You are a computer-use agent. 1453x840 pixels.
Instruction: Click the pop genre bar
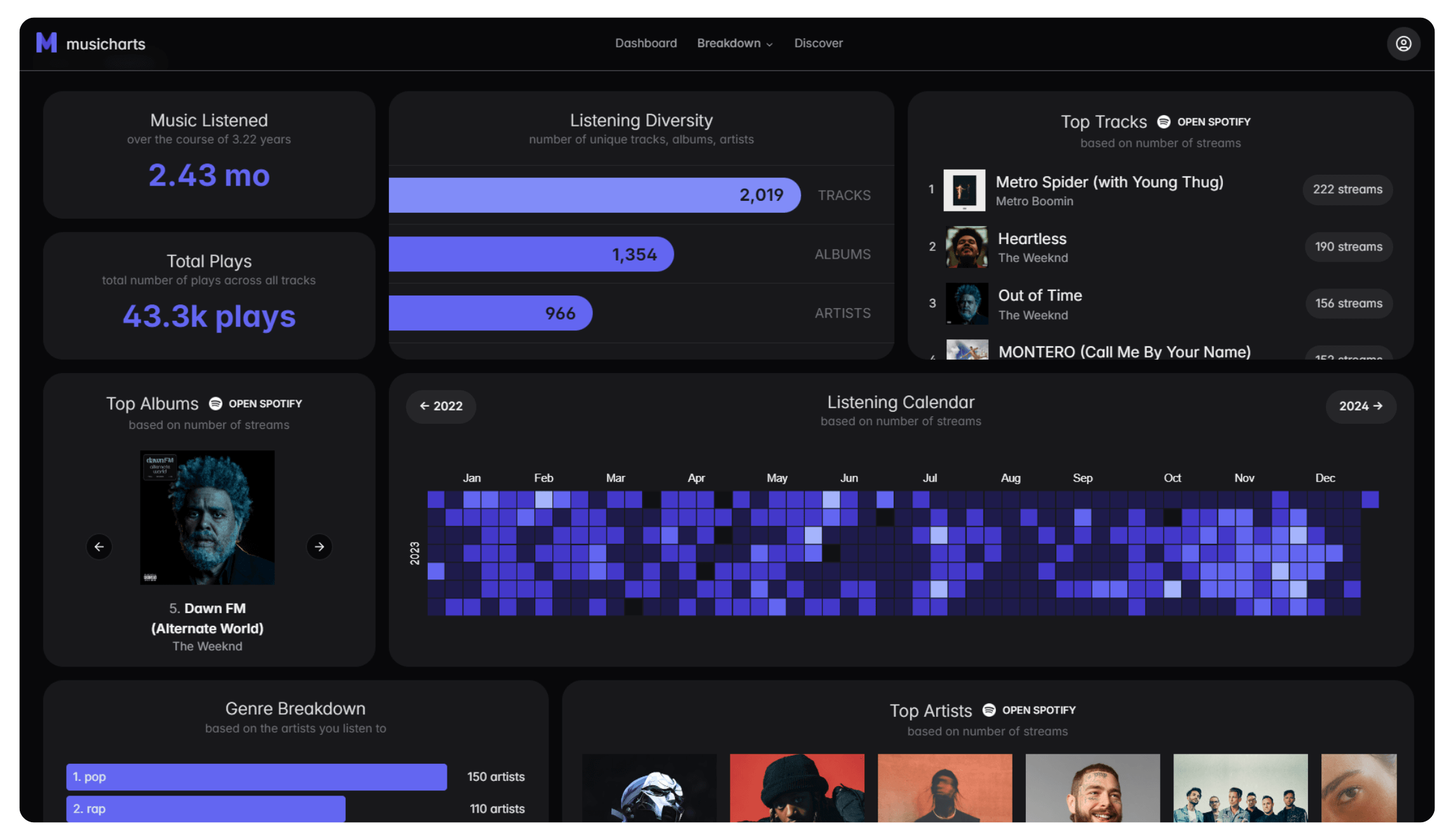[x=256, y=776]
